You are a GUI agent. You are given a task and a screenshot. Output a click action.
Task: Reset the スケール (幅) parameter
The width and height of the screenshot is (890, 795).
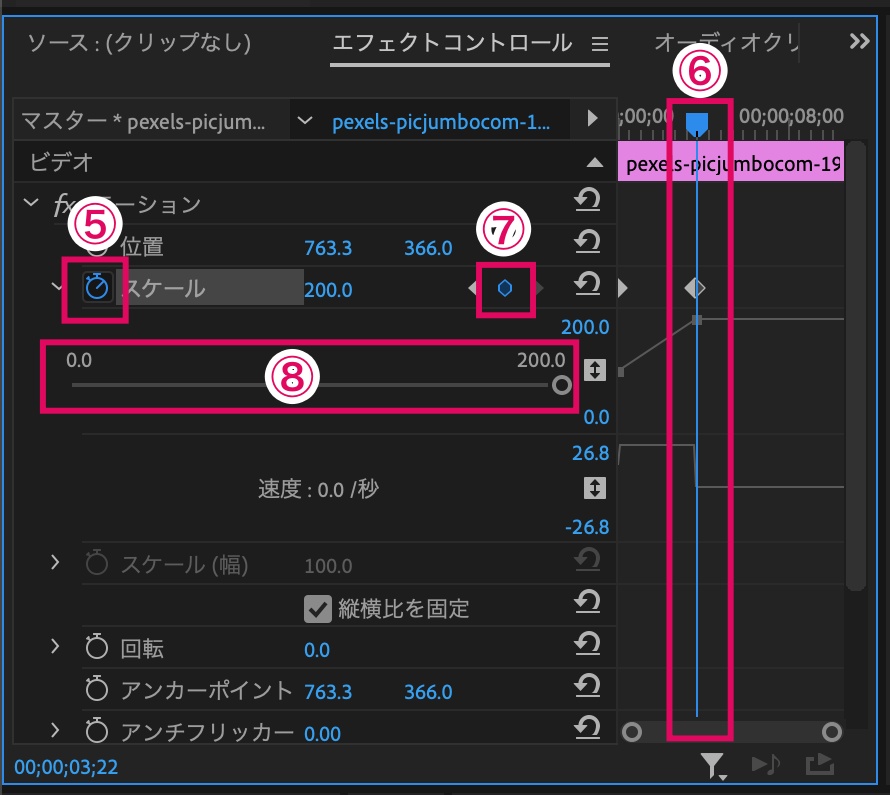[x=587, y=560]
